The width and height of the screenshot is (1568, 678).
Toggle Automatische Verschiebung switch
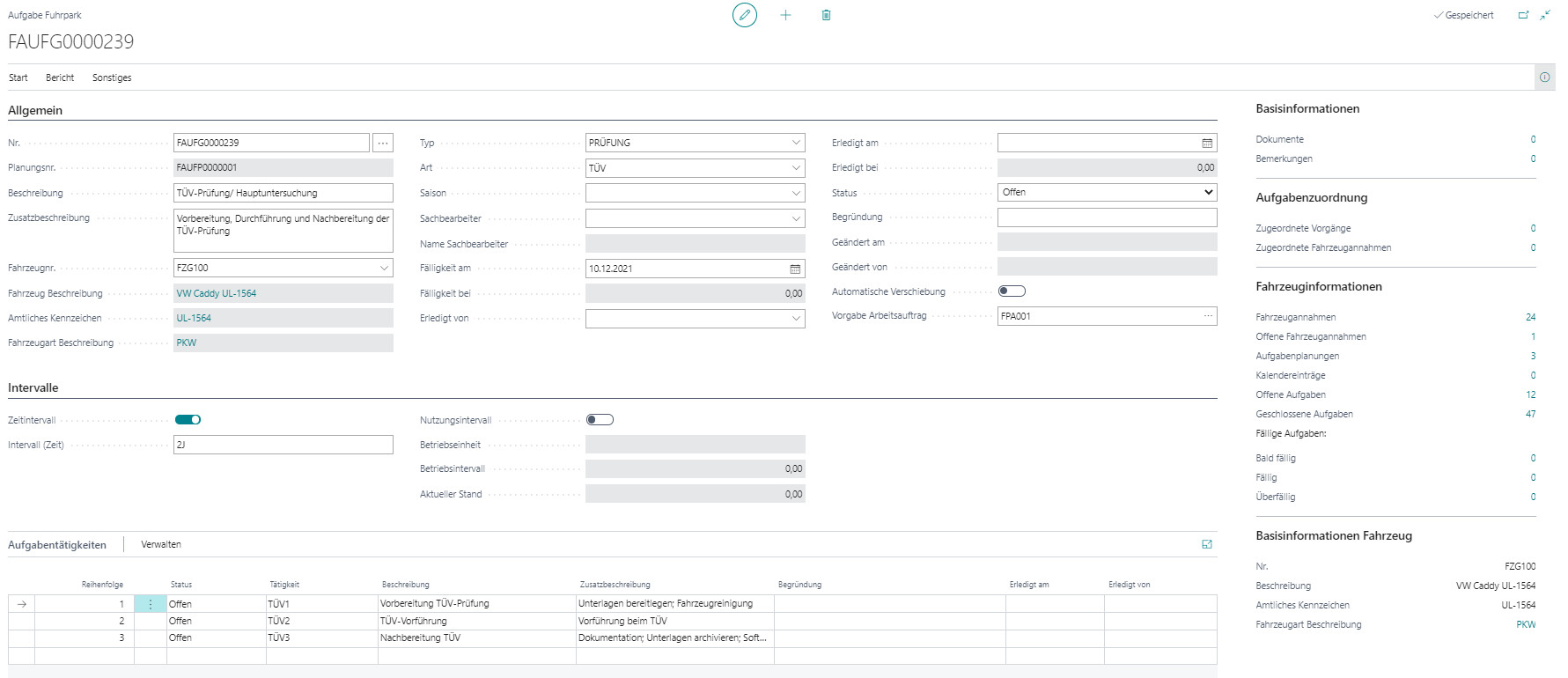(1012, 291)
